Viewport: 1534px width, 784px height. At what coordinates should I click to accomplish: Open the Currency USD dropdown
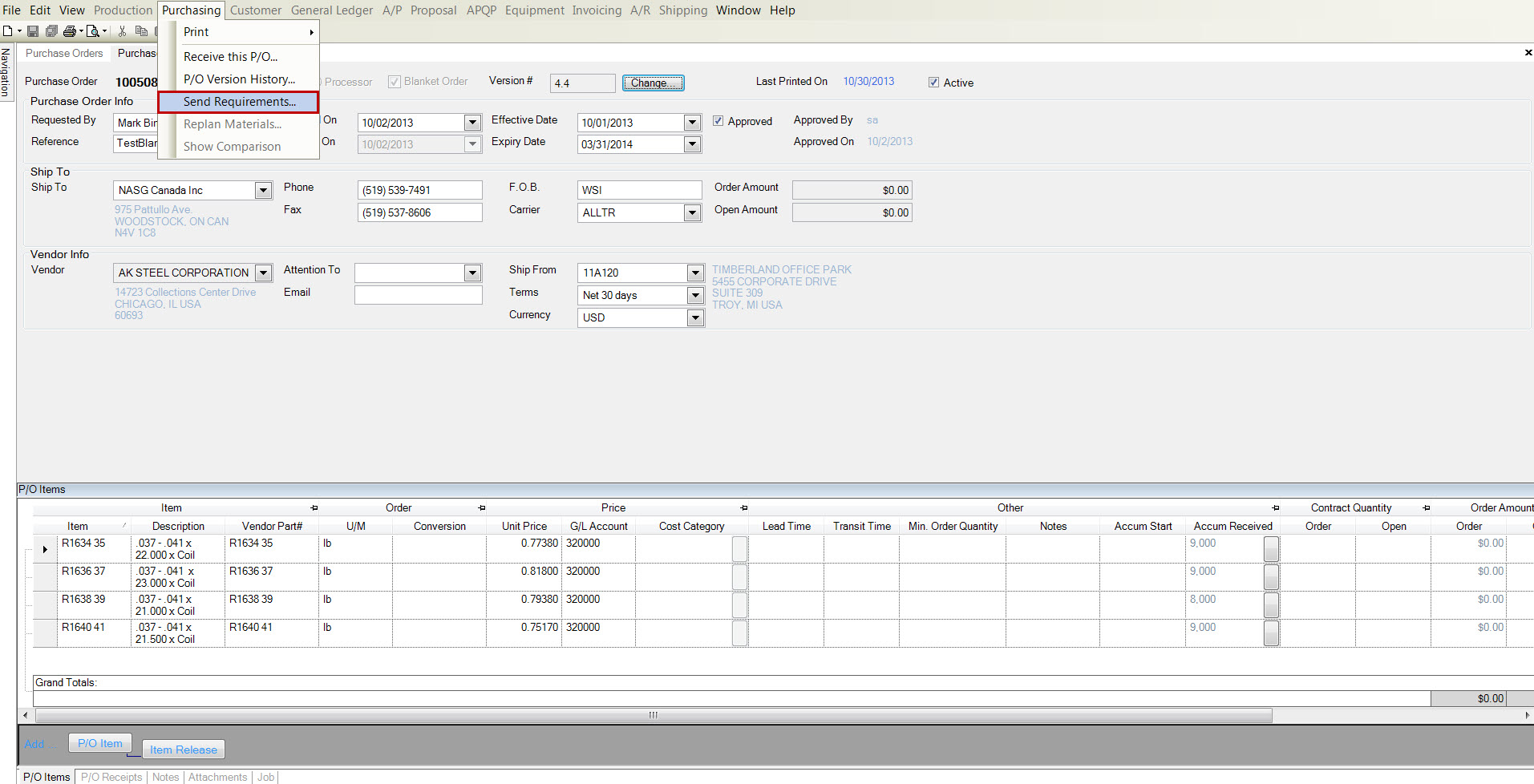click(695, 317)
